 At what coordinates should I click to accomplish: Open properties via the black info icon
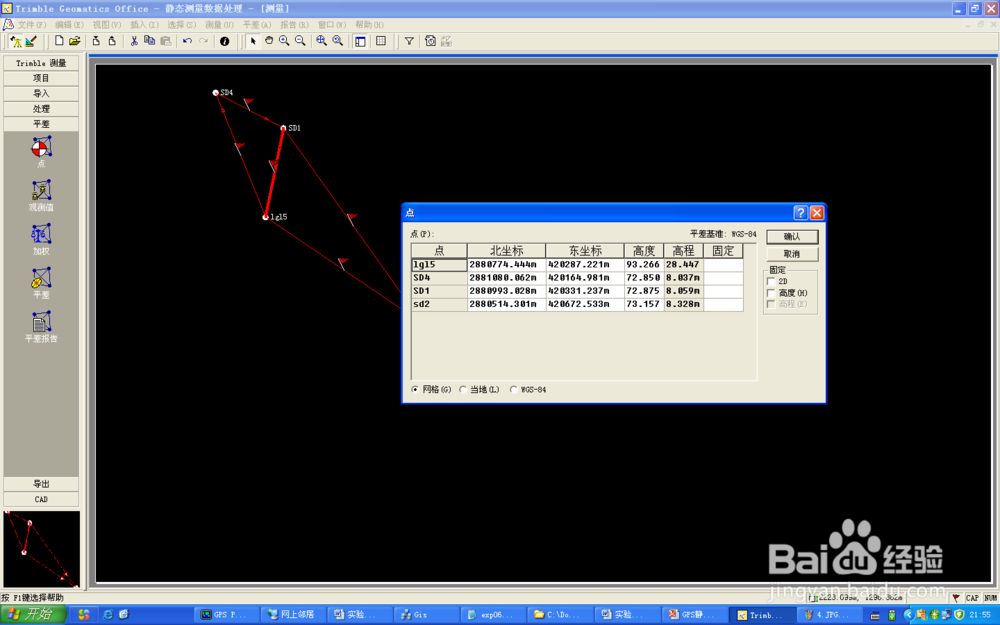[224, 41]
